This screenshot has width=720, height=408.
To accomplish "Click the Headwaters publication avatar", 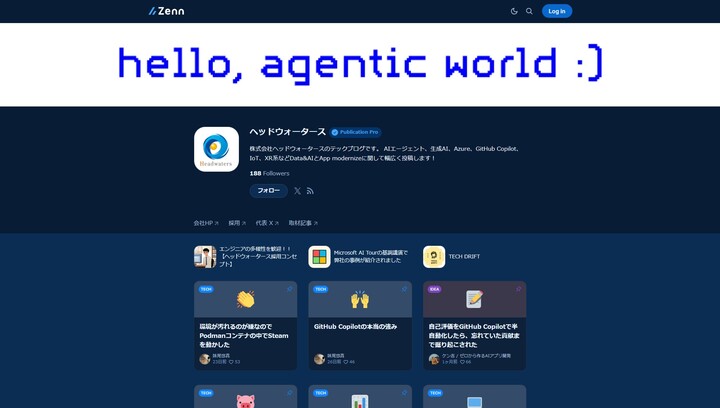I will 216,149.
